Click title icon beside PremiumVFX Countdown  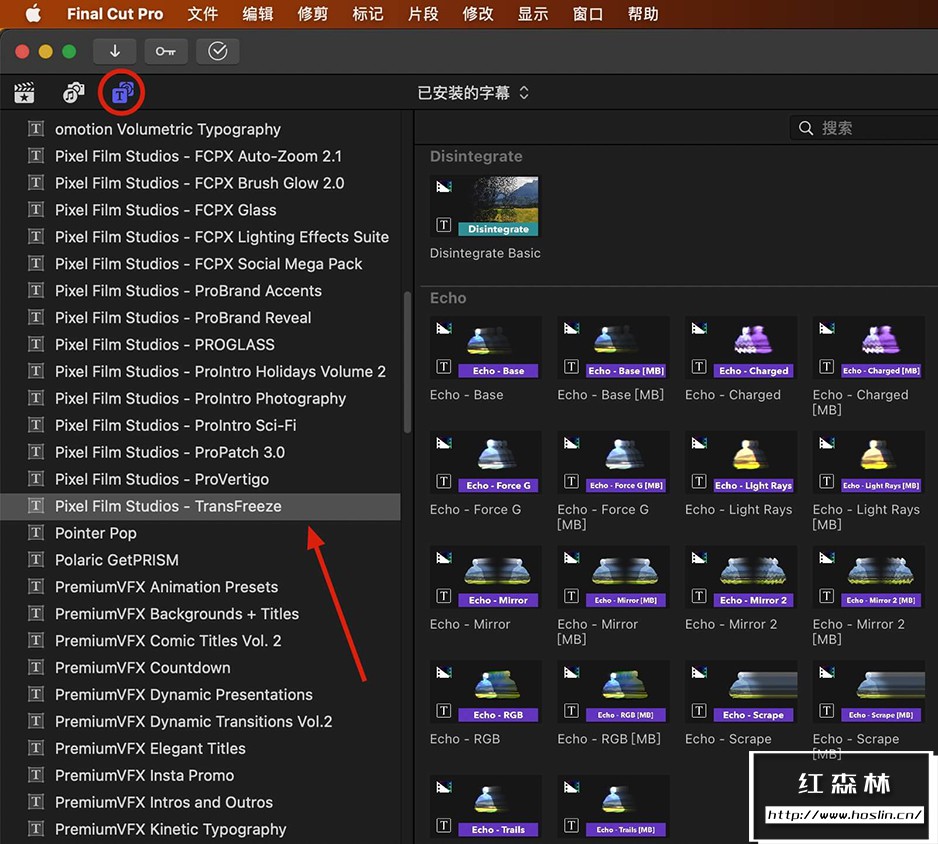pos(36,667)
